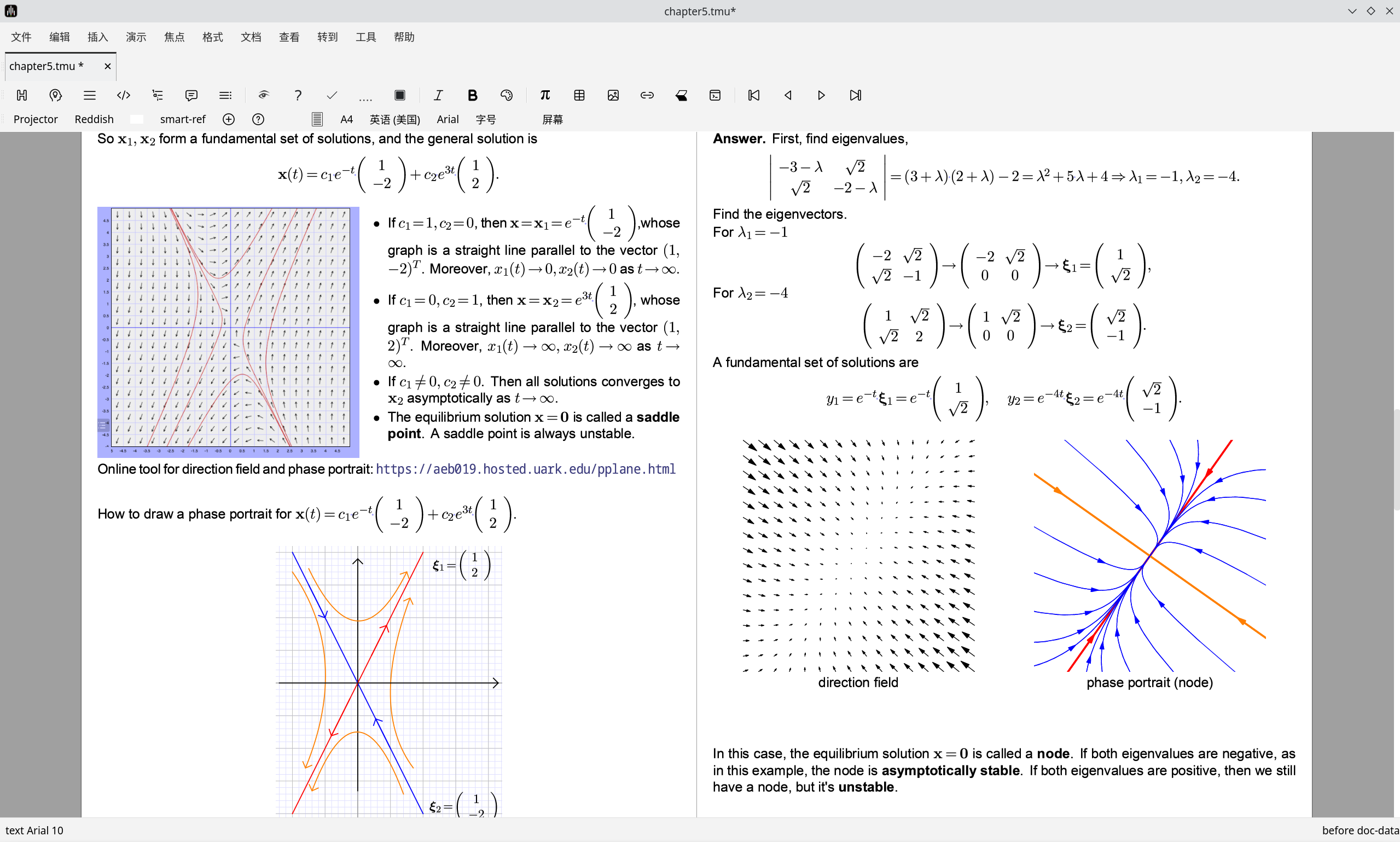Toggle italic text formatting
Screen dimensions: 1400x842
click(438, 95)
